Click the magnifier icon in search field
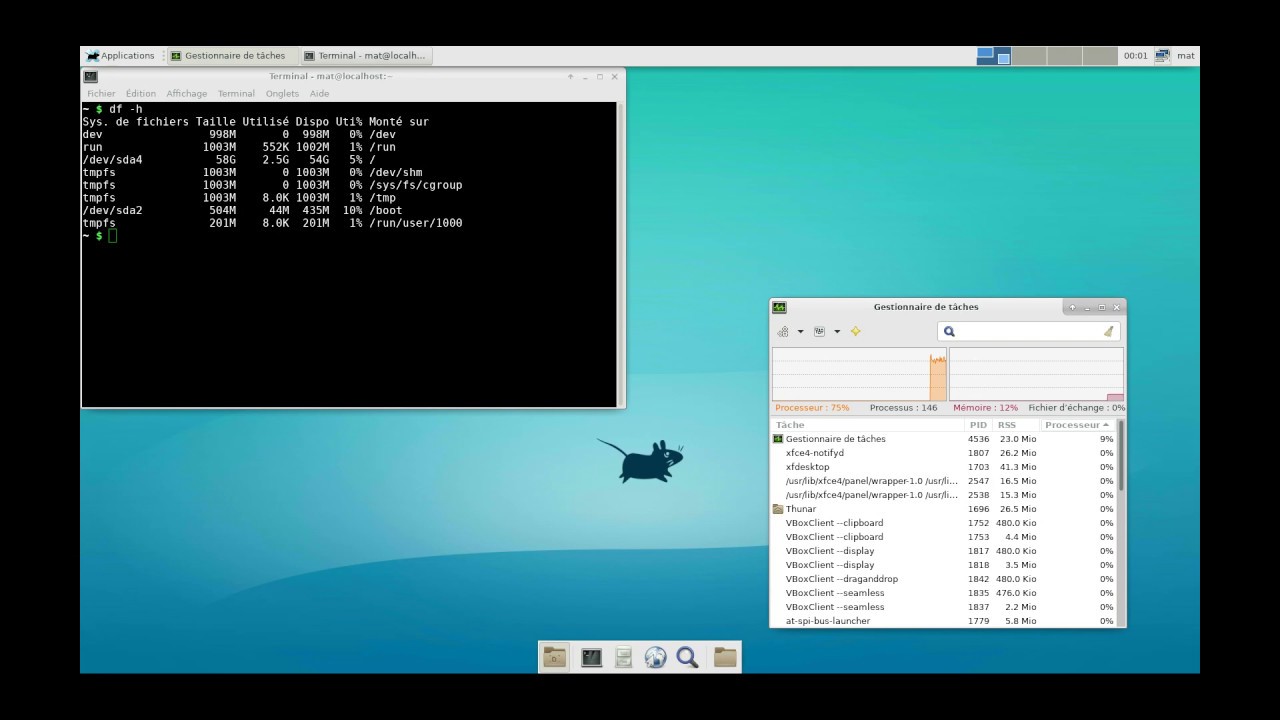This screenshot has height=720, width=1280. pyautogui.click(x=949, y=331)
